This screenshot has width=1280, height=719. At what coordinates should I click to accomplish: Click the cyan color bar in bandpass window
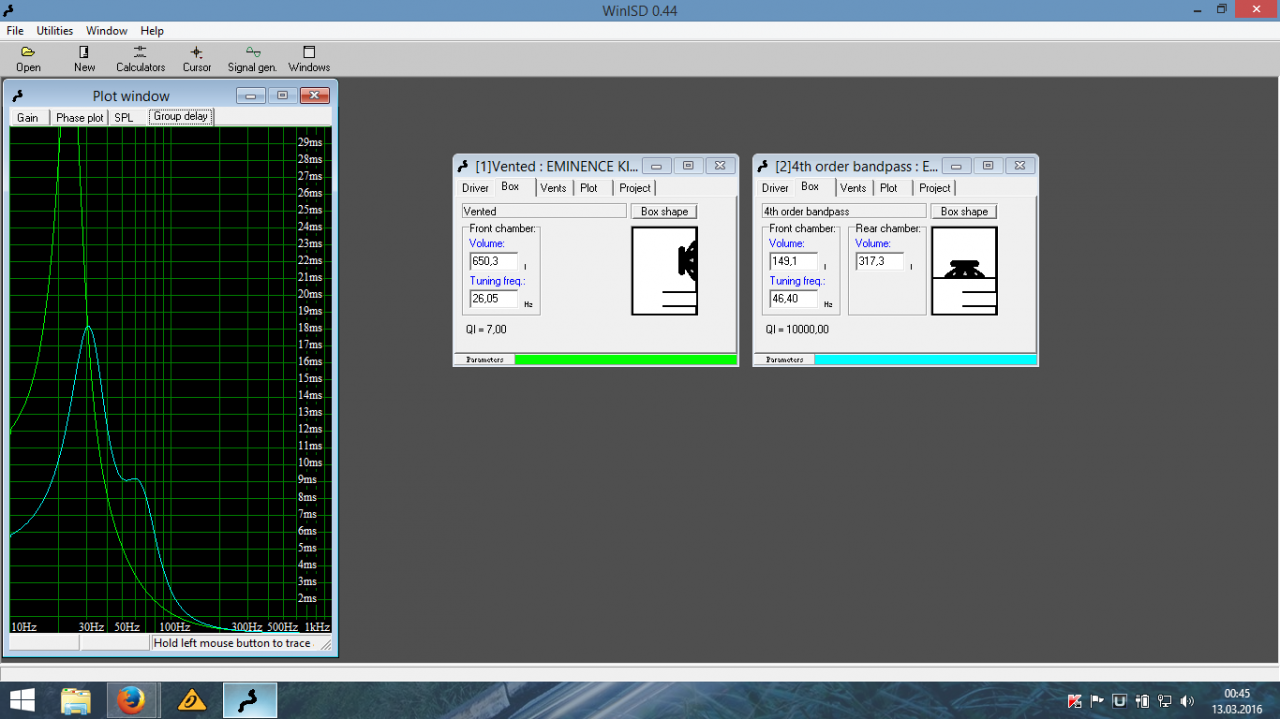click(925, 360)
